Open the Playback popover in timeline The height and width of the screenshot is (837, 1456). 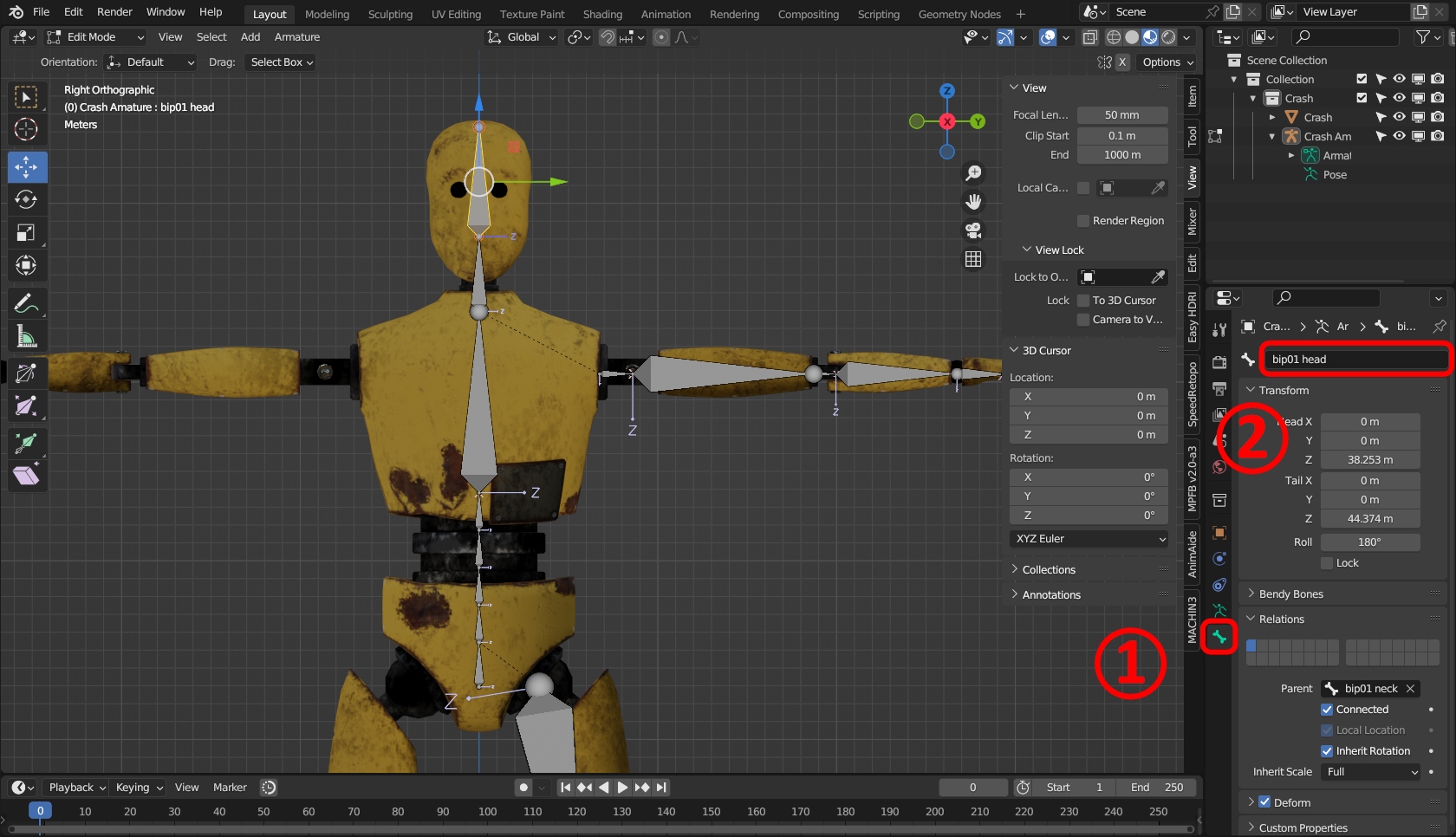point(77,788)
